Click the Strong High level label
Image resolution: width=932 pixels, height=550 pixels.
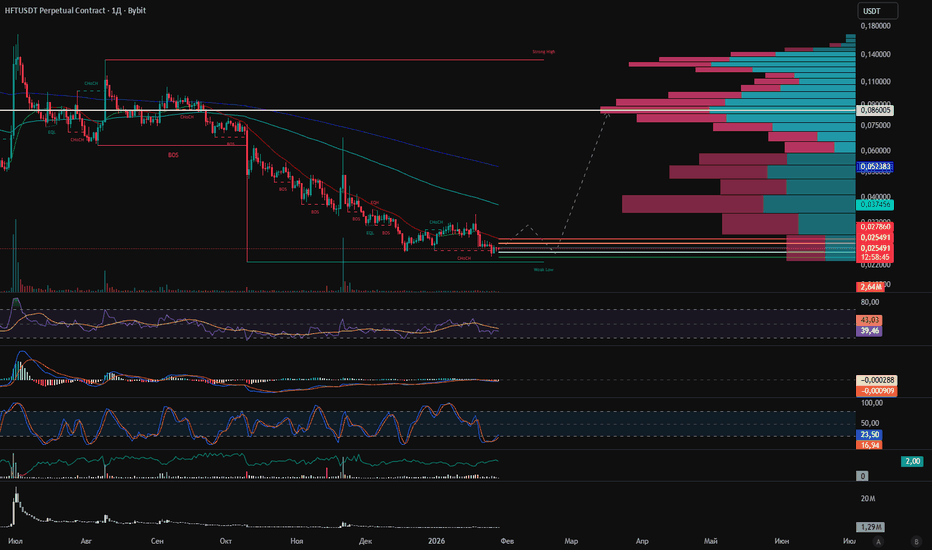click(543, 52)
